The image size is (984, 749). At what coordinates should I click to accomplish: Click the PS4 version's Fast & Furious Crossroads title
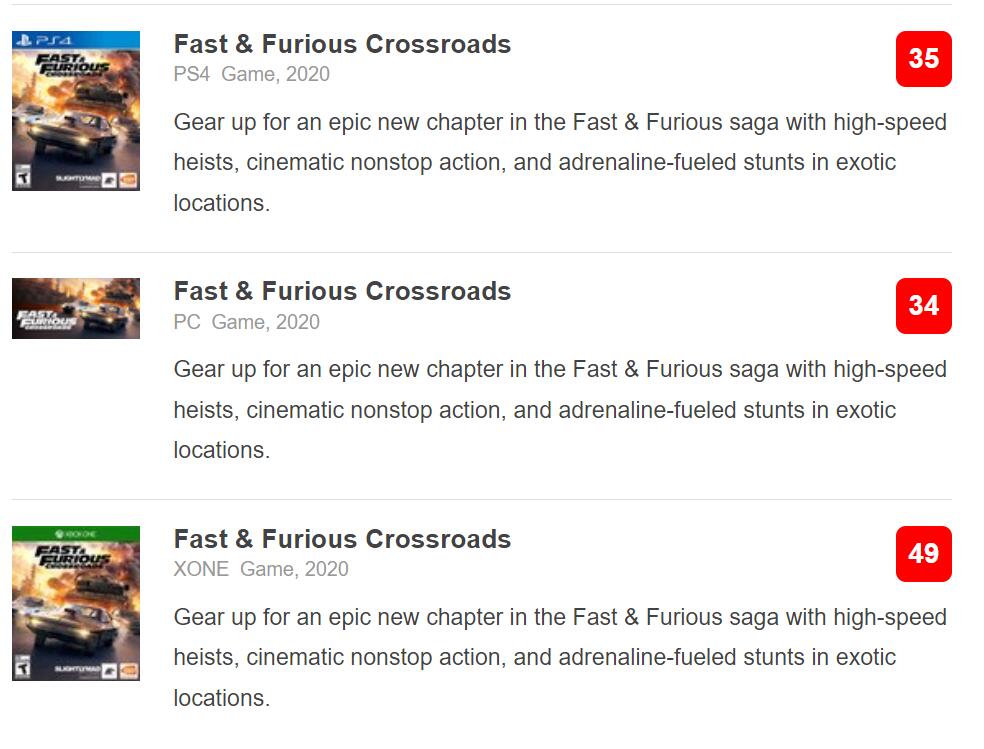[342, 44]
